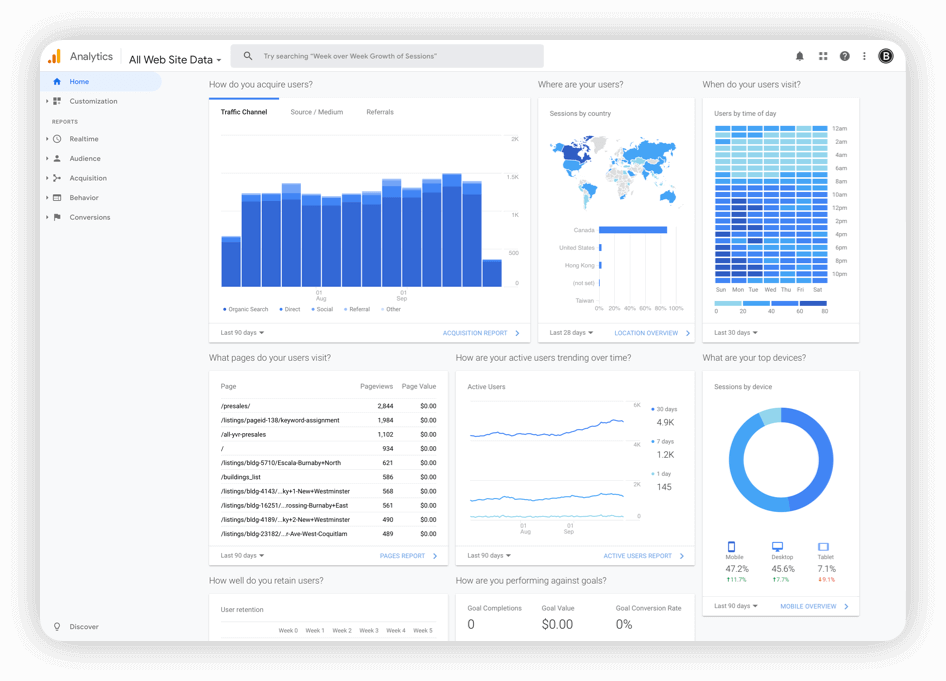This screenshot has width=946, height=681.
Task: Open the three-dot more options menu
Action: 864,56
